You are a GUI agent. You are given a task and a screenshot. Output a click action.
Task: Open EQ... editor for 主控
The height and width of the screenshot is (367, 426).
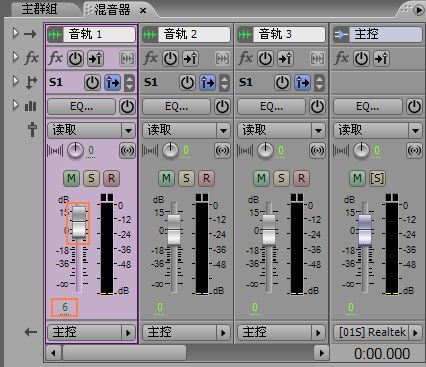point(368,107)
